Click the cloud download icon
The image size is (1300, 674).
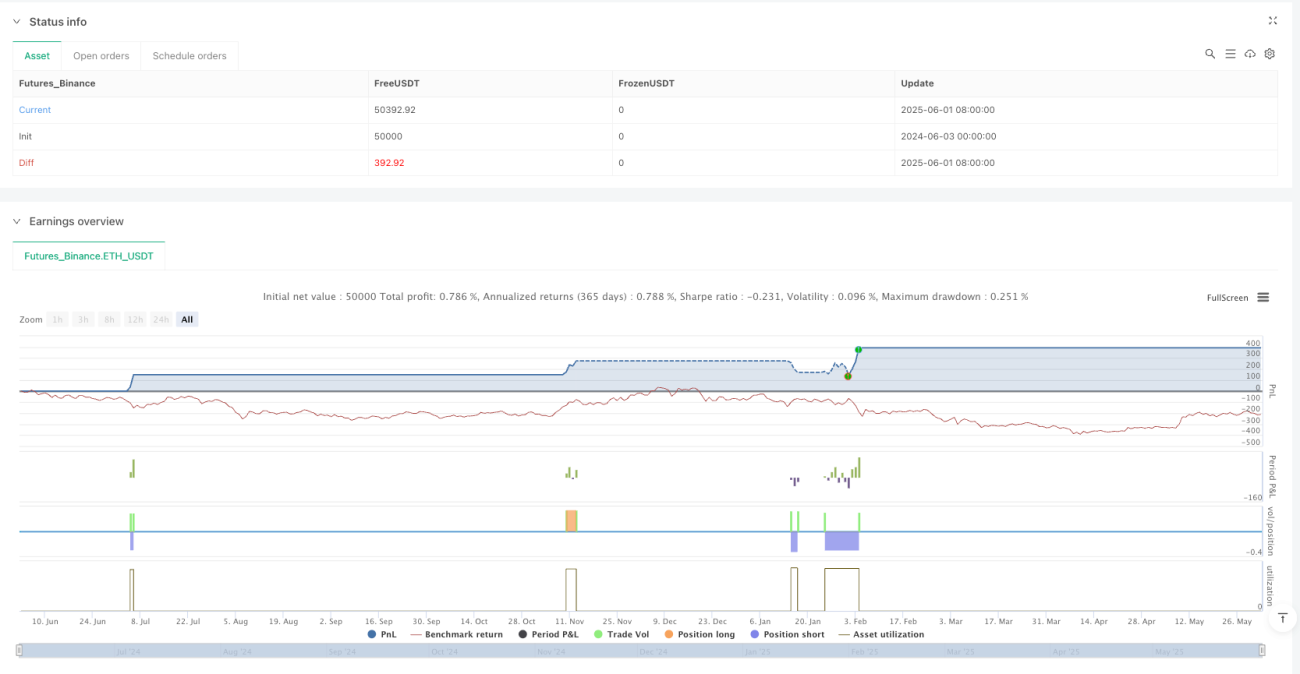[x=1250, y=54]
